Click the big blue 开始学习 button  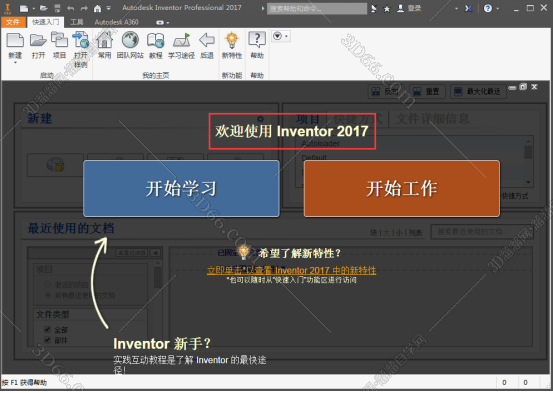pyautogui.click(x=182, y=188)
